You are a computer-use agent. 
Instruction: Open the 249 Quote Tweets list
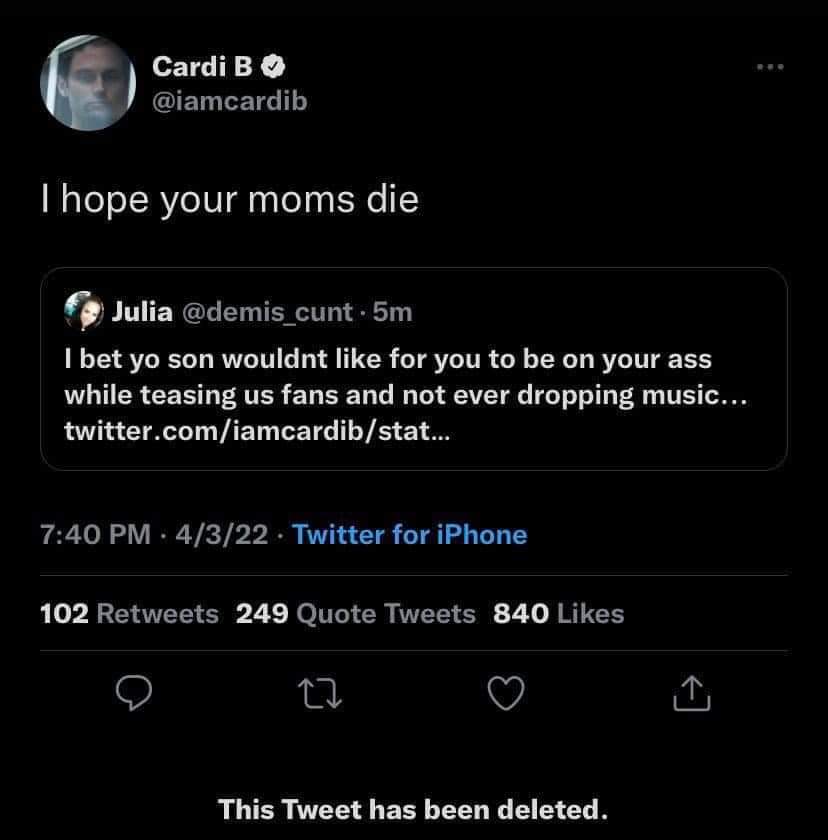[x=355, y=614]
